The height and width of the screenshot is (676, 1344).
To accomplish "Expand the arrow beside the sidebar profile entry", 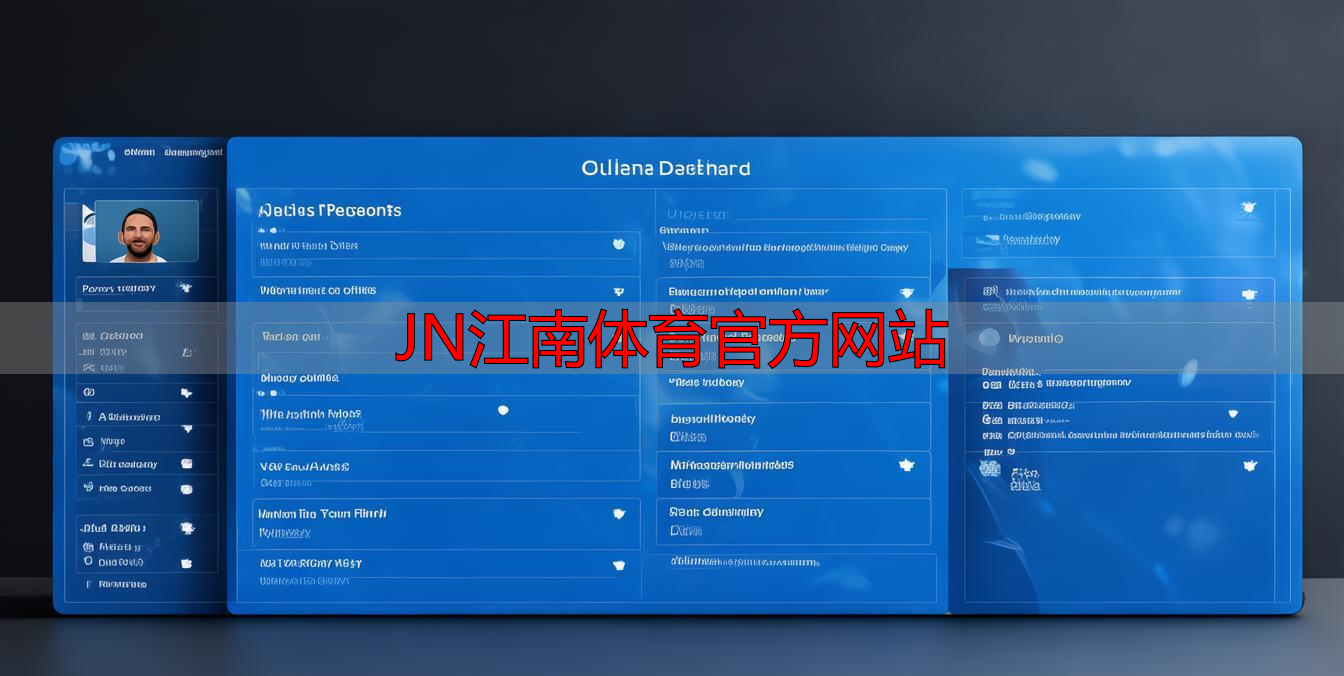I will tap(183, 289).
